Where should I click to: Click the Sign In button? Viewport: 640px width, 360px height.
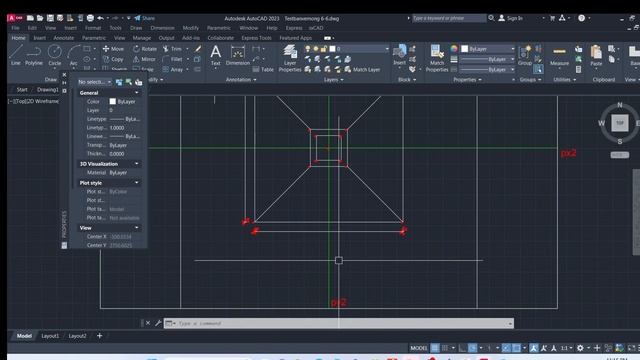pos(511,18)
